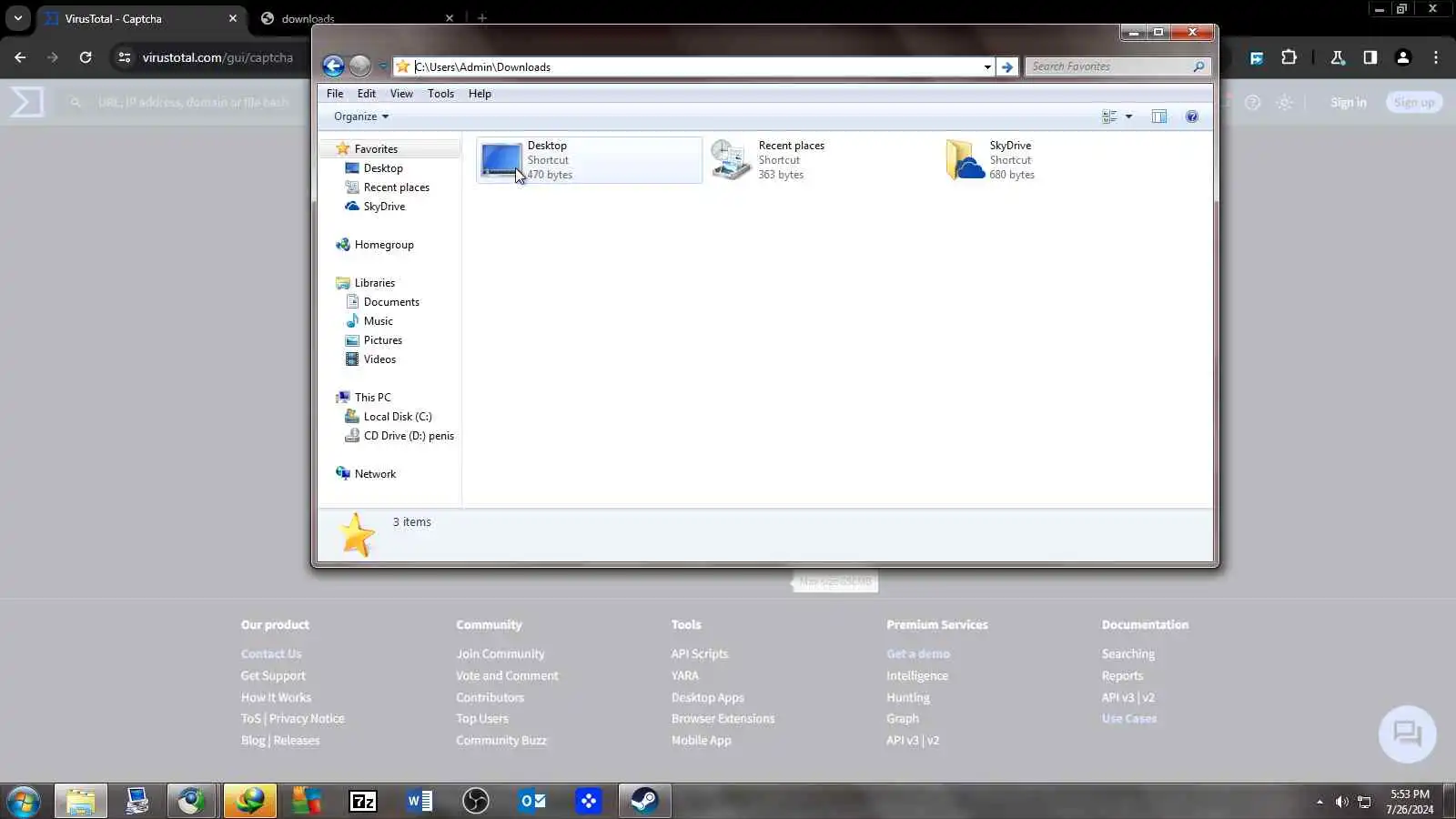Change the view layout in Explorer
This screenshot has width=1456, height=819.
coord(1109,116)
